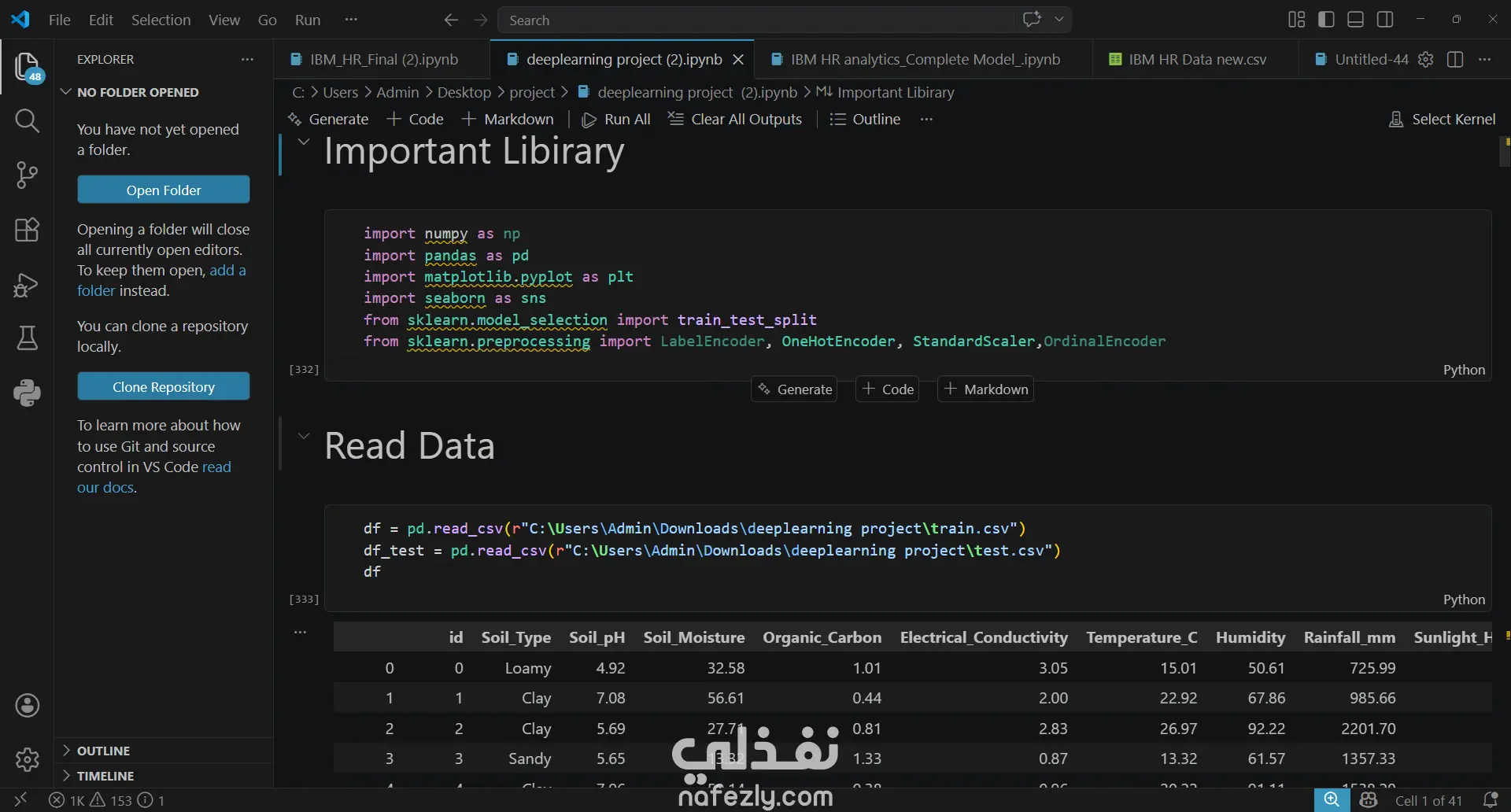Image resolution: width=1511 pixels, height=812 pixels.
Task: Open the editor tab bar more actions
Action: click(1484, 60)
